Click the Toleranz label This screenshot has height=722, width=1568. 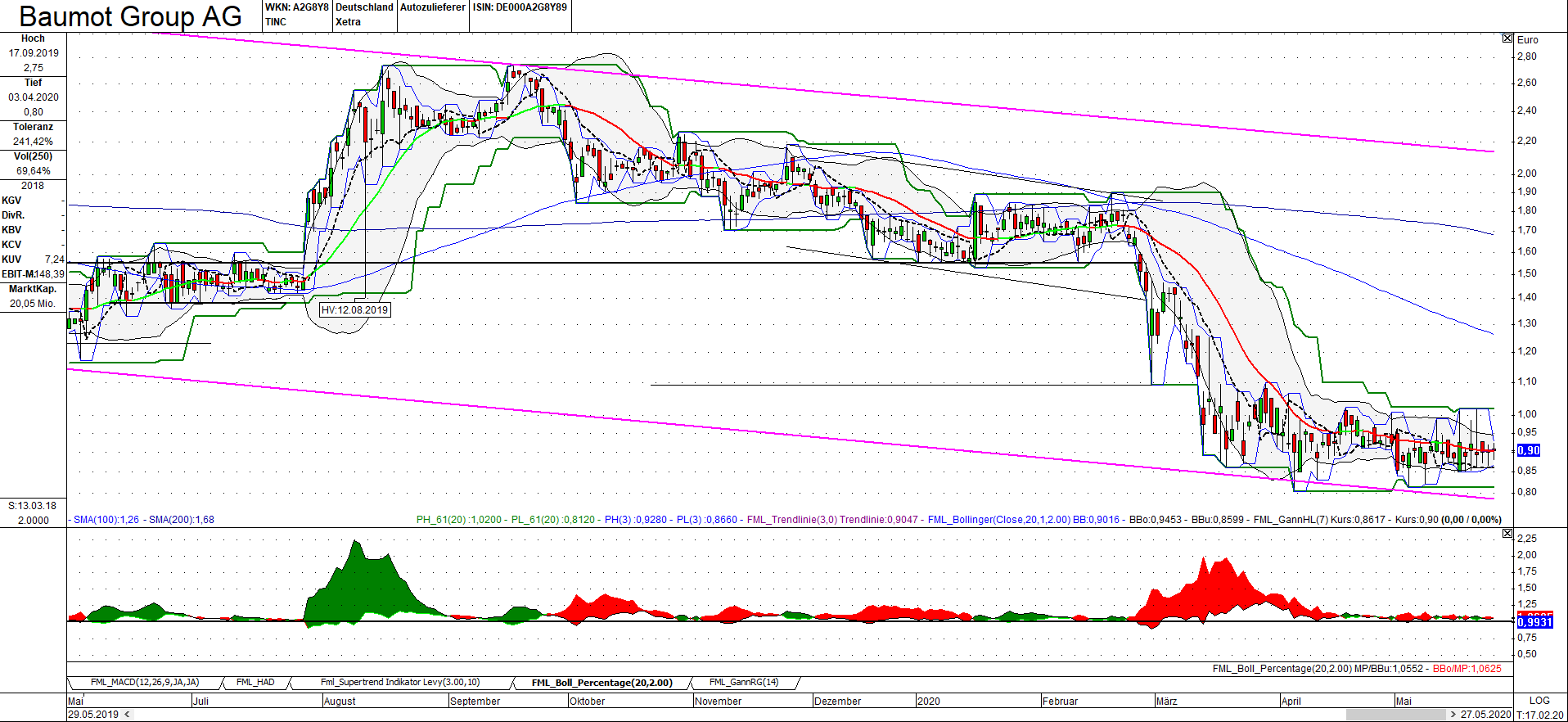tap(33, 127)
